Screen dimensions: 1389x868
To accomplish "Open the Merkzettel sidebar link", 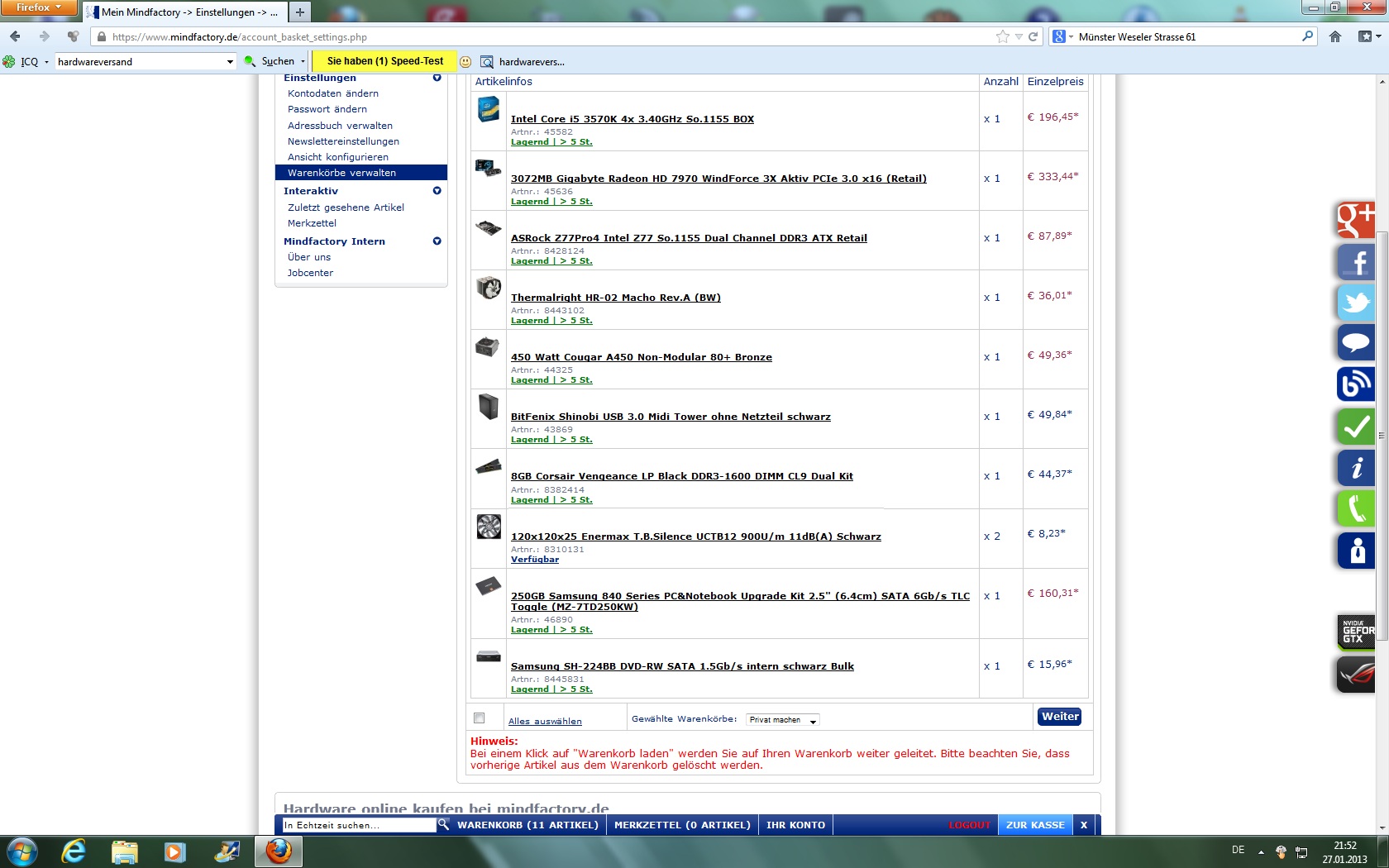I will point(313,223).
